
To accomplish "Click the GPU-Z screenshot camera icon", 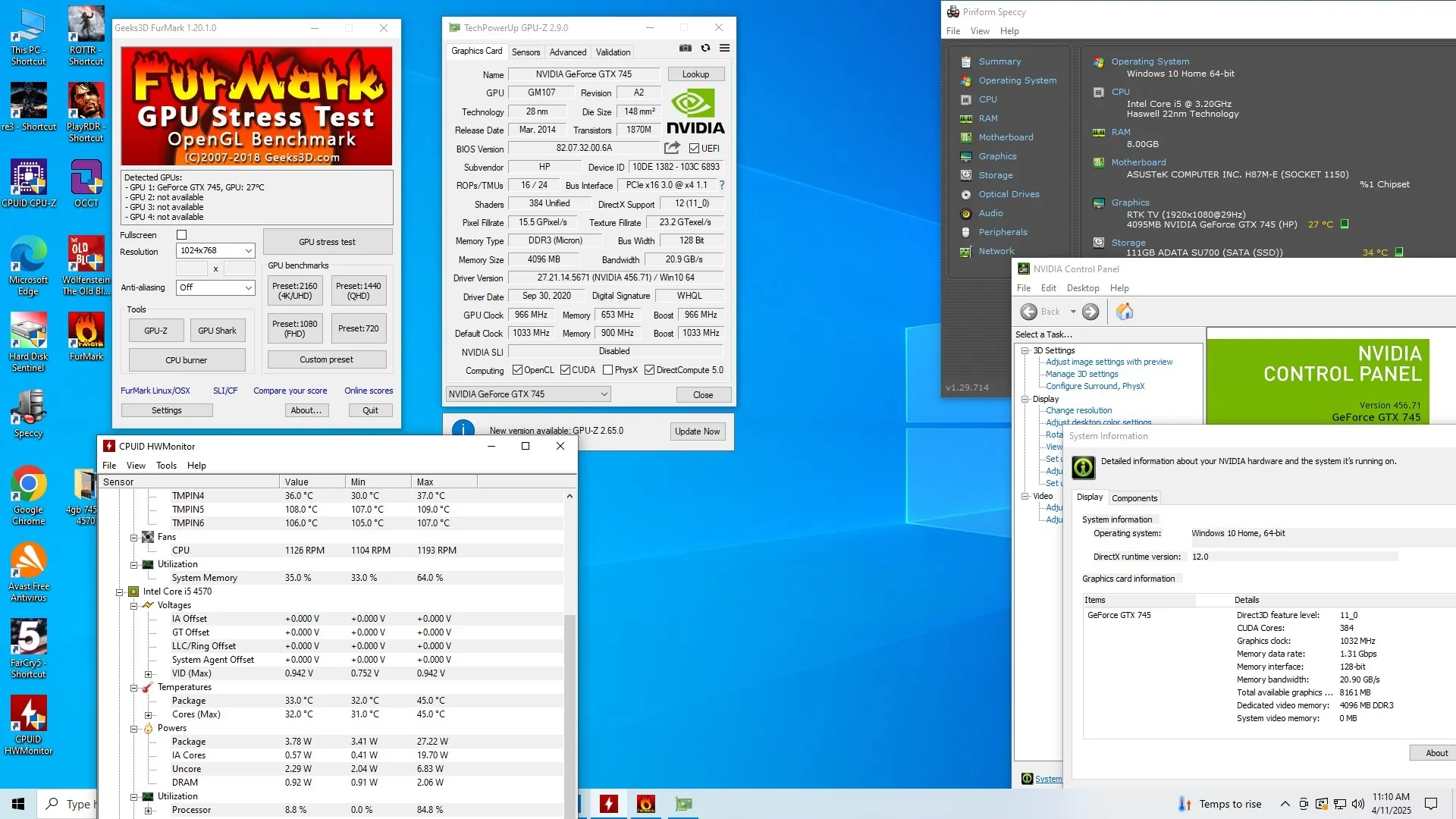I will click(x=686, y=48).
